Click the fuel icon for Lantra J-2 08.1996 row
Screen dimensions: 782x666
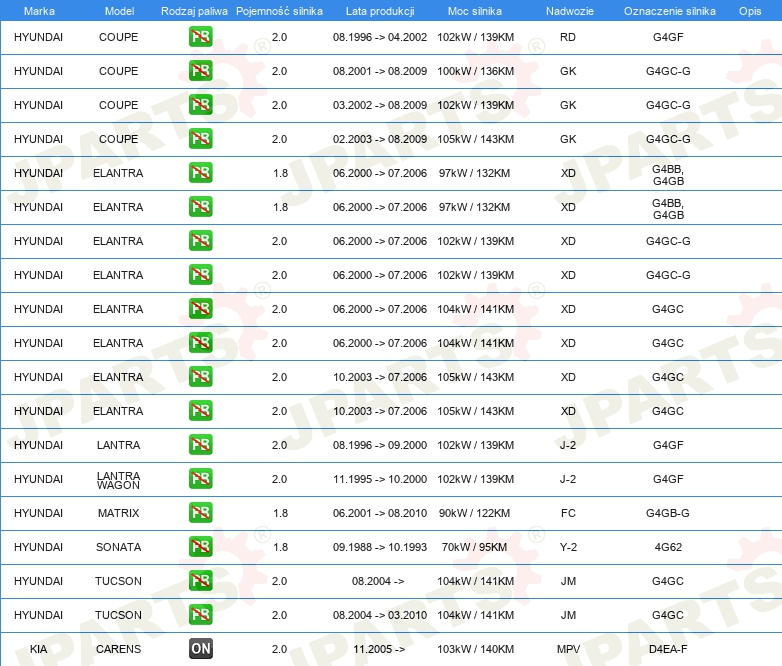[x=201, y=445]
